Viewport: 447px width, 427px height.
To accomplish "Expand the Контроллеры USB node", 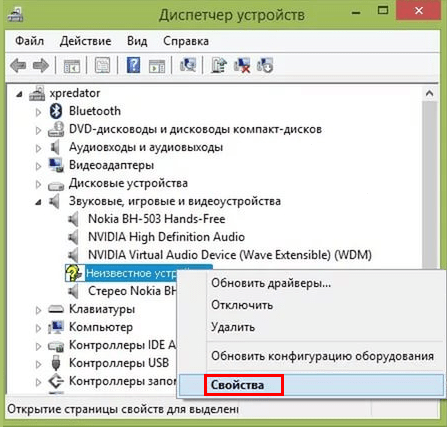I will click(38, 364).
